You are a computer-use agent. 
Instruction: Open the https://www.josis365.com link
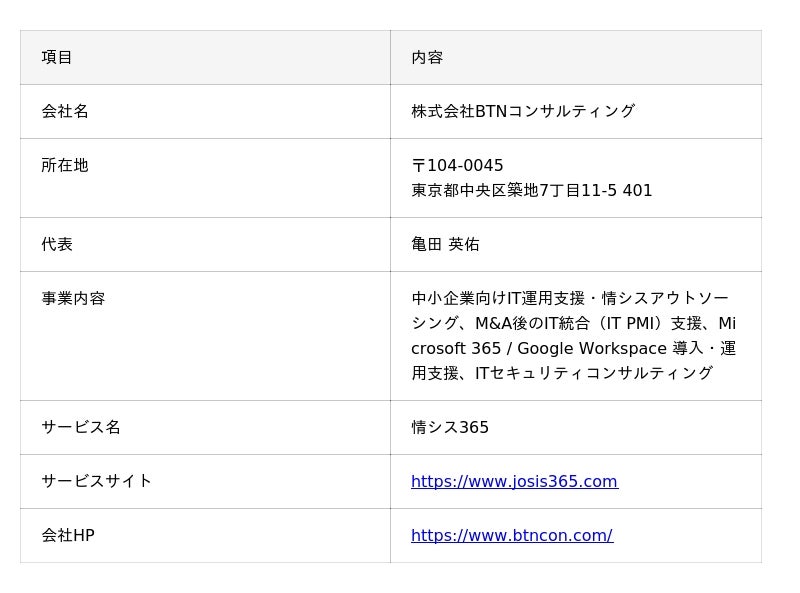pyautogui.click(x=514, y=482)
